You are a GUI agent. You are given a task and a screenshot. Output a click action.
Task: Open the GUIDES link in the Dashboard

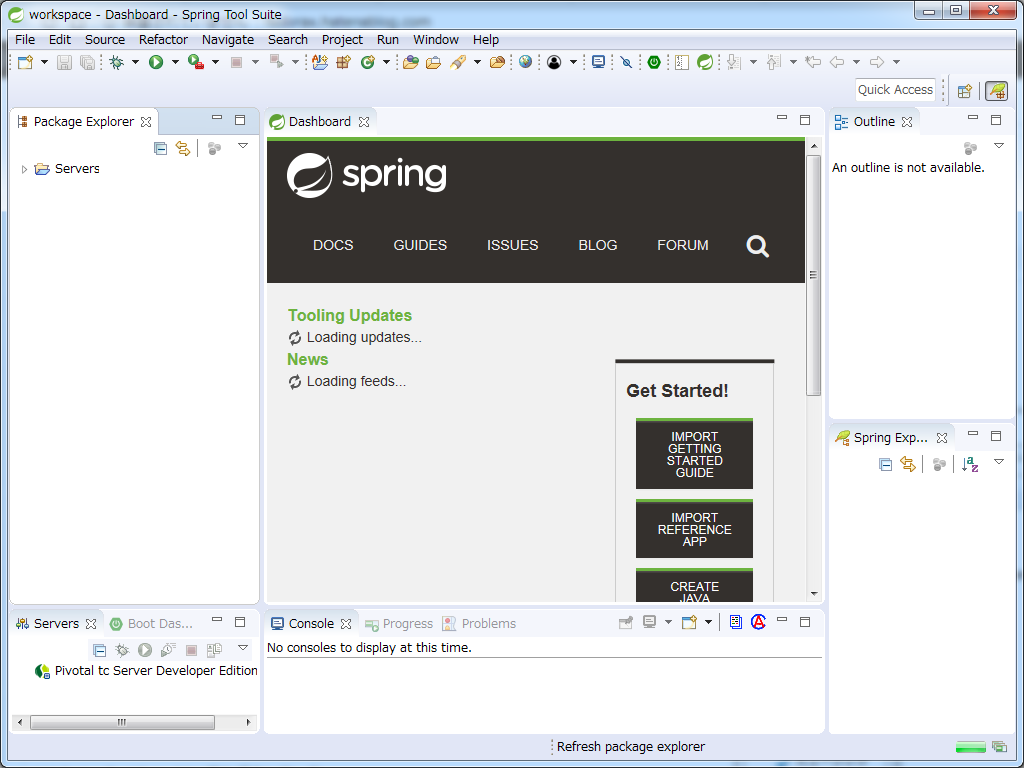[x=419, y=245]
